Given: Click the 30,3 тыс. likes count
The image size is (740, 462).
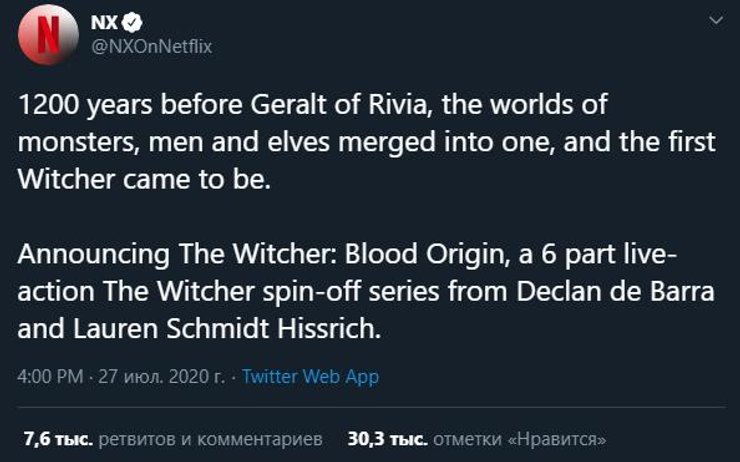Looking at the screenshot, I should (387, 438).
